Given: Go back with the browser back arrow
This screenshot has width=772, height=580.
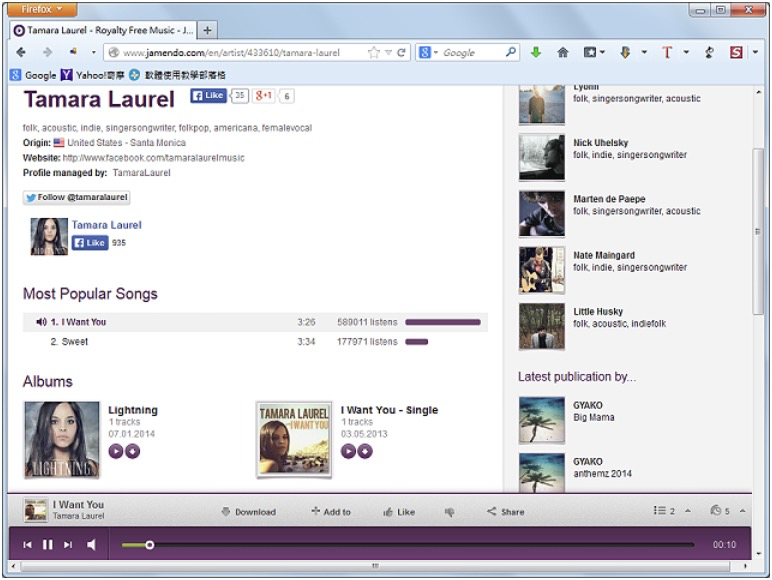Looking at the screenshot, I should tap(21, 52).
